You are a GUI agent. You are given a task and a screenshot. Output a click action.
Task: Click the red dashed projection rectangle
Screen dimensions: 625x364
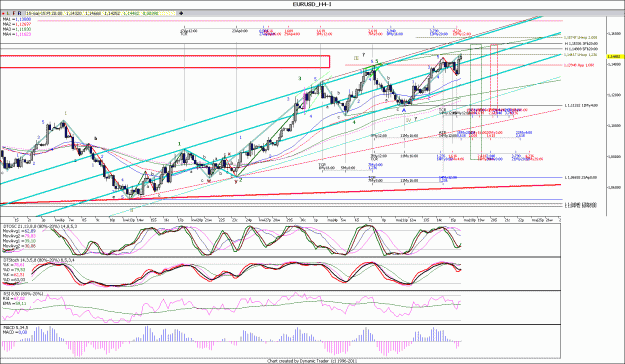(x=494, y=77)
